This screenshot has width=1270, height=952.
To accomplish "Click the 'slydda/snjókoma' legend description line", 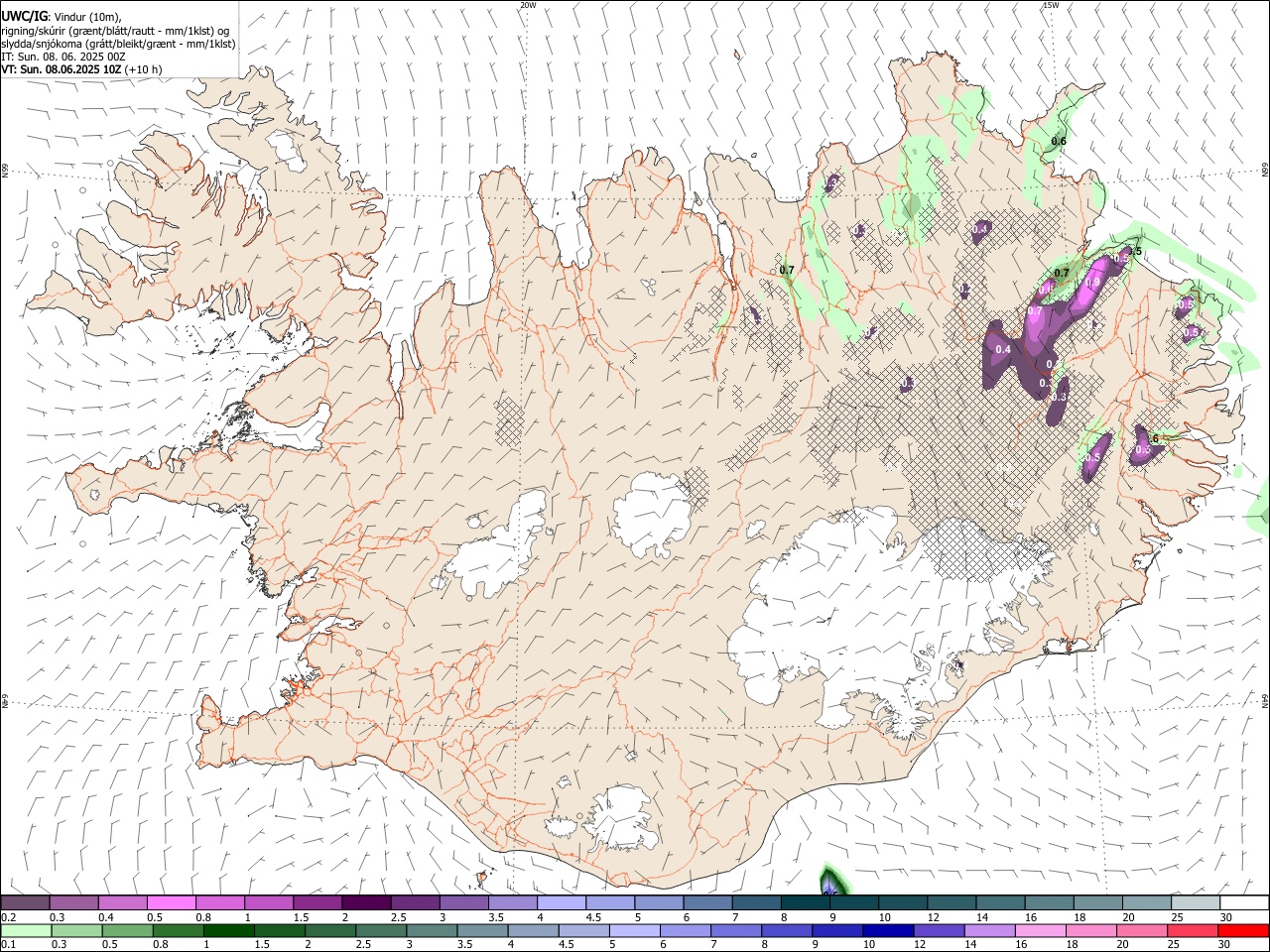I will 118,44.
